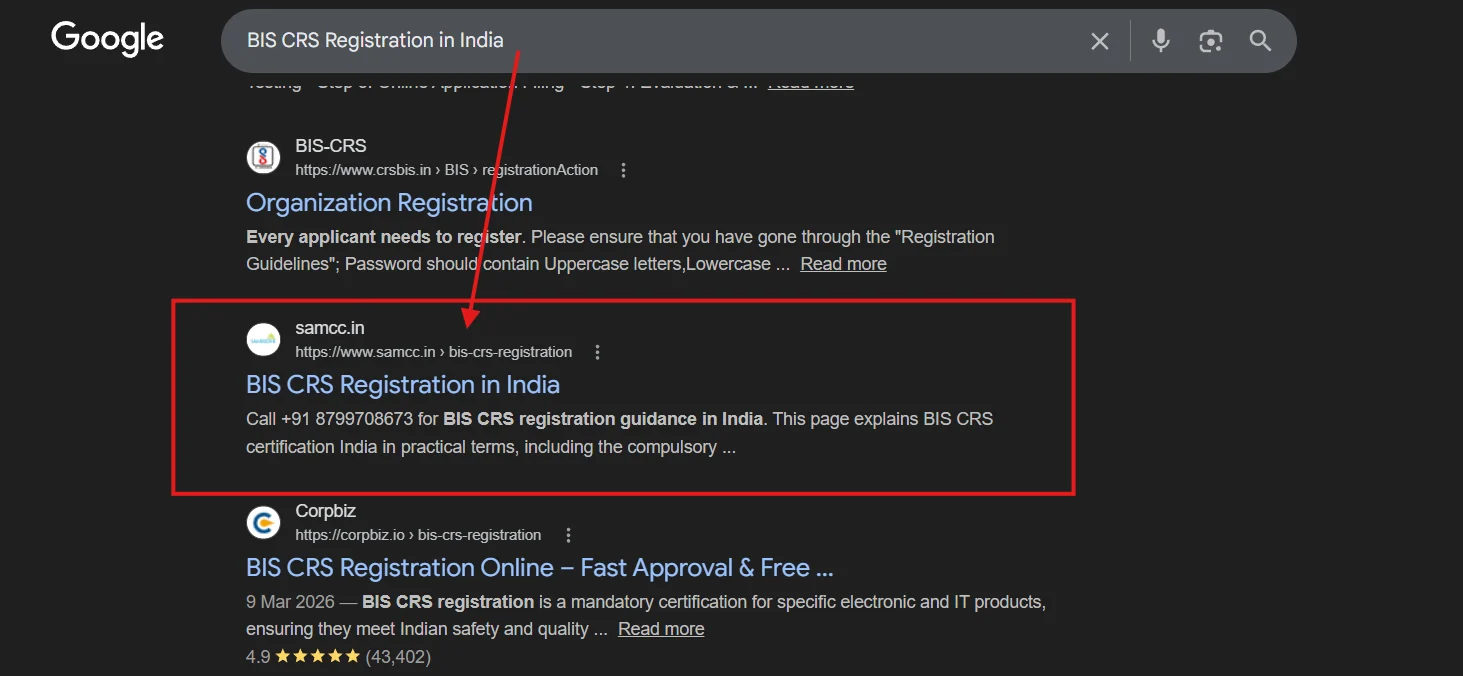The height and width of the screenshot is (676, 1463).
Task: Open BIS CRS Registration in India link
Action: tap(402, 385)
